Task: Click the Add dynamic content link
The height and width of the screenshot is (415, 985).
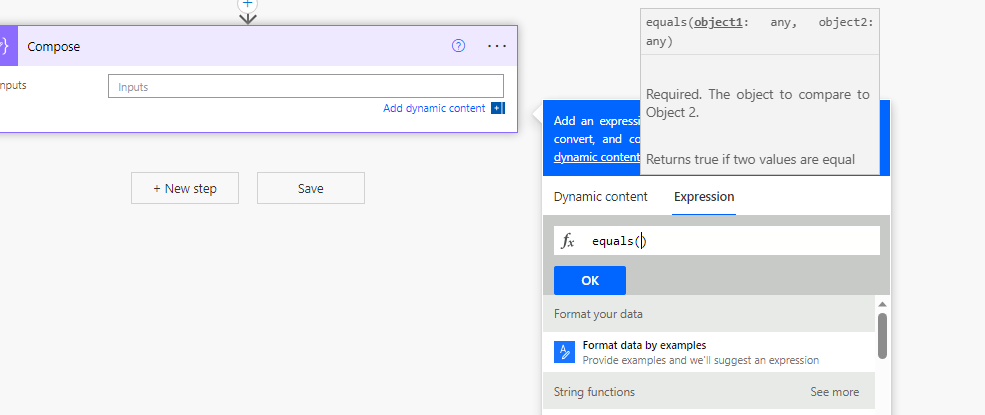Action: (434, 108)
